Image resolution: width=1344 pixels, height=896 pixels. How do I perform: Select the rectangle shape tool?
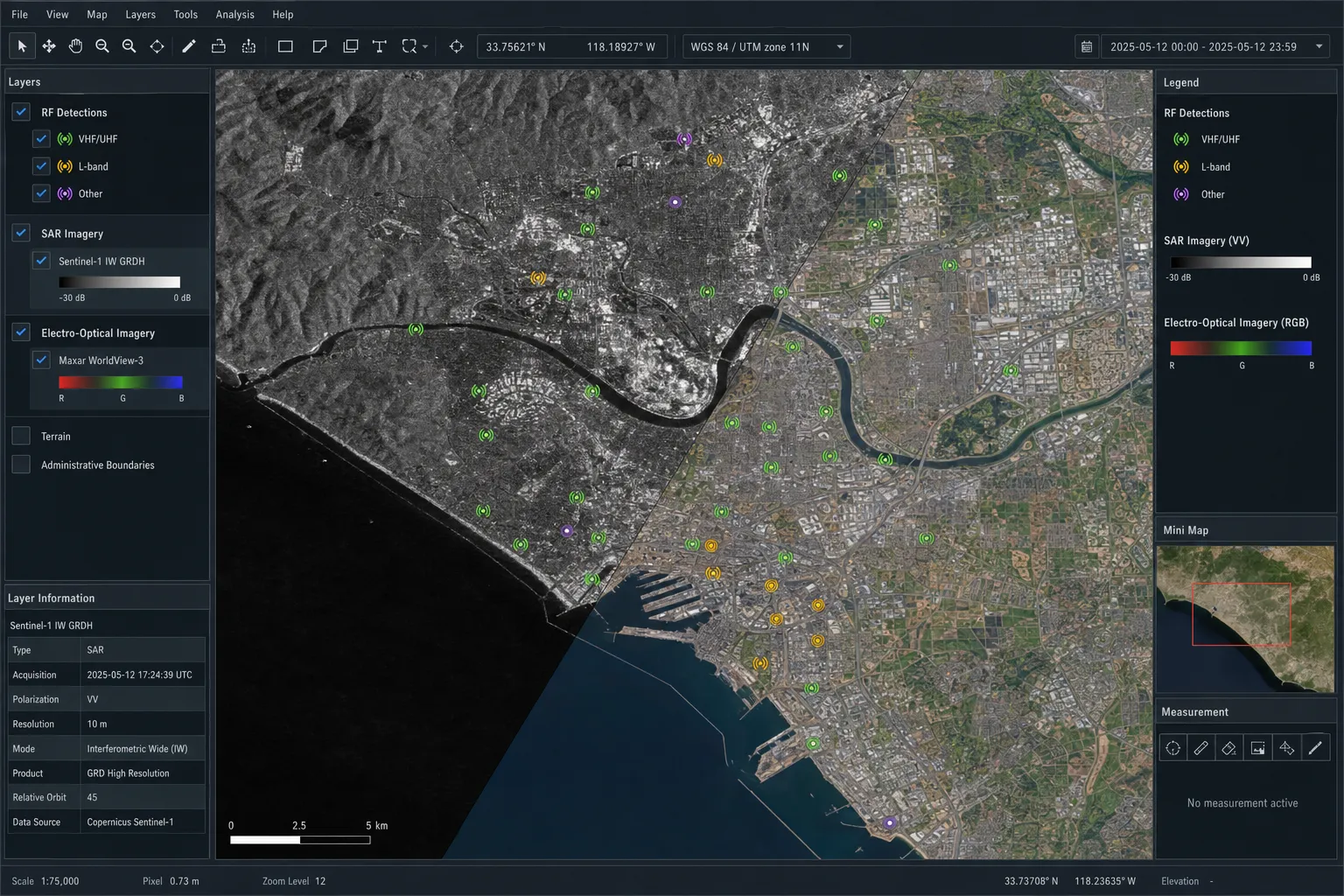285,46
